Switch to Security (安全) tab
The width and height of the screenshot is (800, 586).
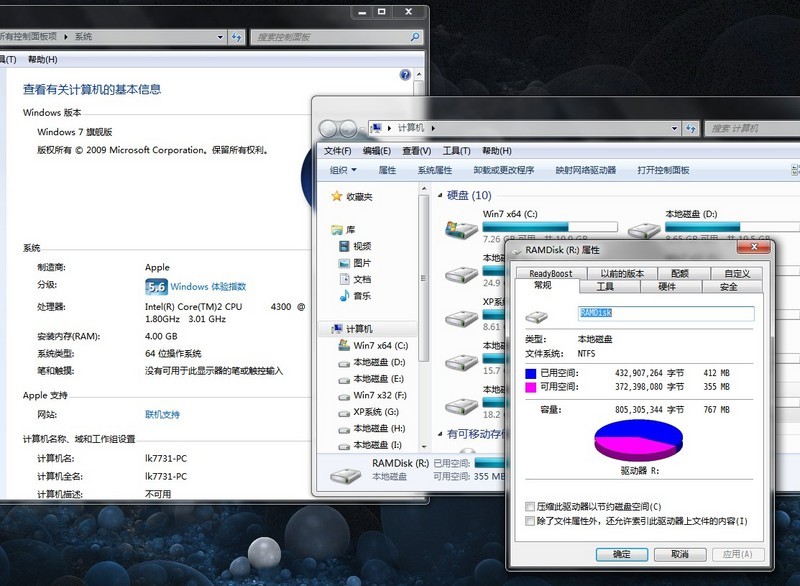(729, 287)
